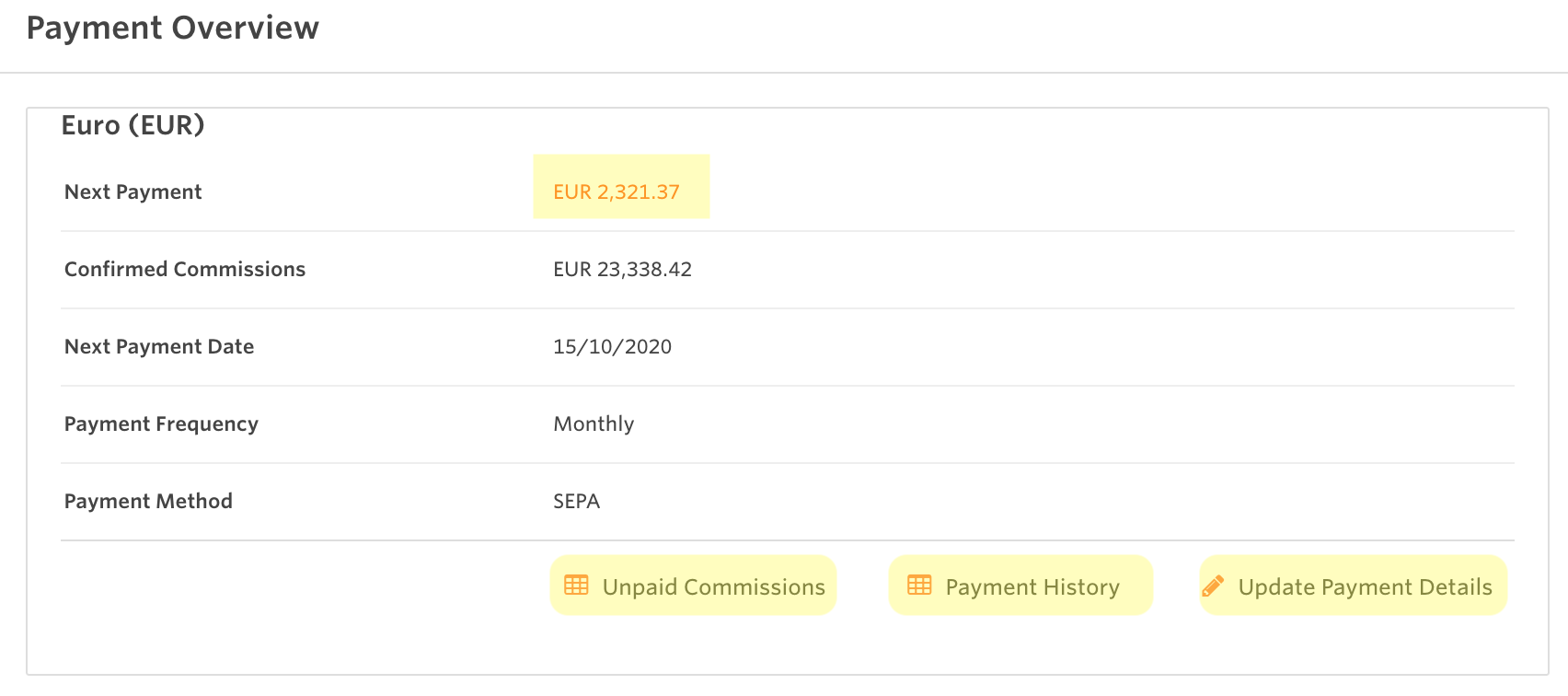Select the 15/10/2020 payment date value

pos(612,346)
